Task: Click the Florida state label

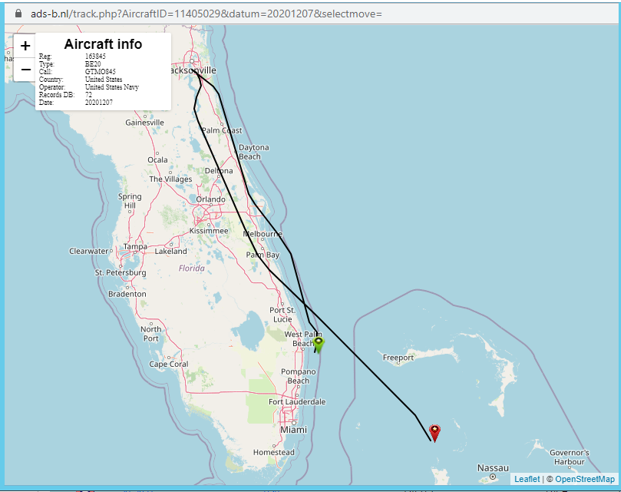Action: pyautogui.click(x=192, y=268)
